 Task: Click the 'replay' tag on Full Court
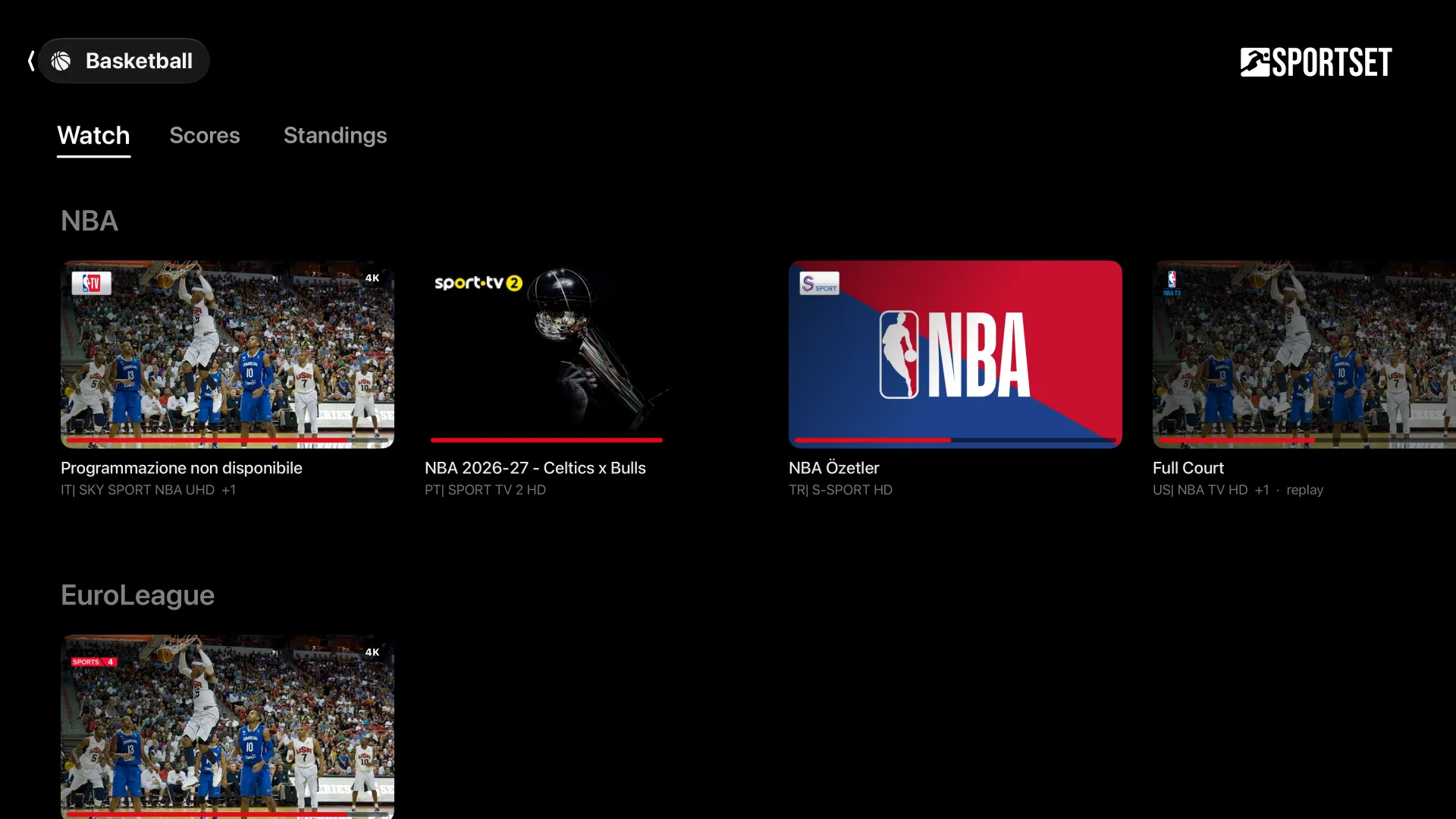(x=1304, y=491)
